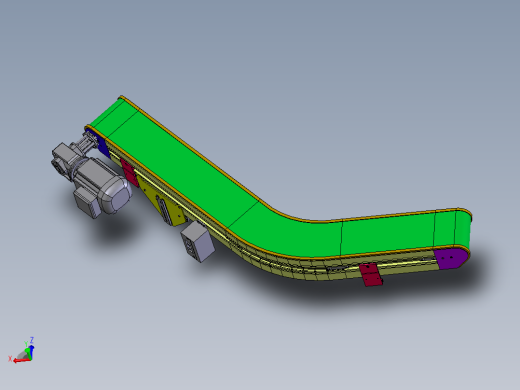Select the top belt segment at the upper end

pos(114,117)
